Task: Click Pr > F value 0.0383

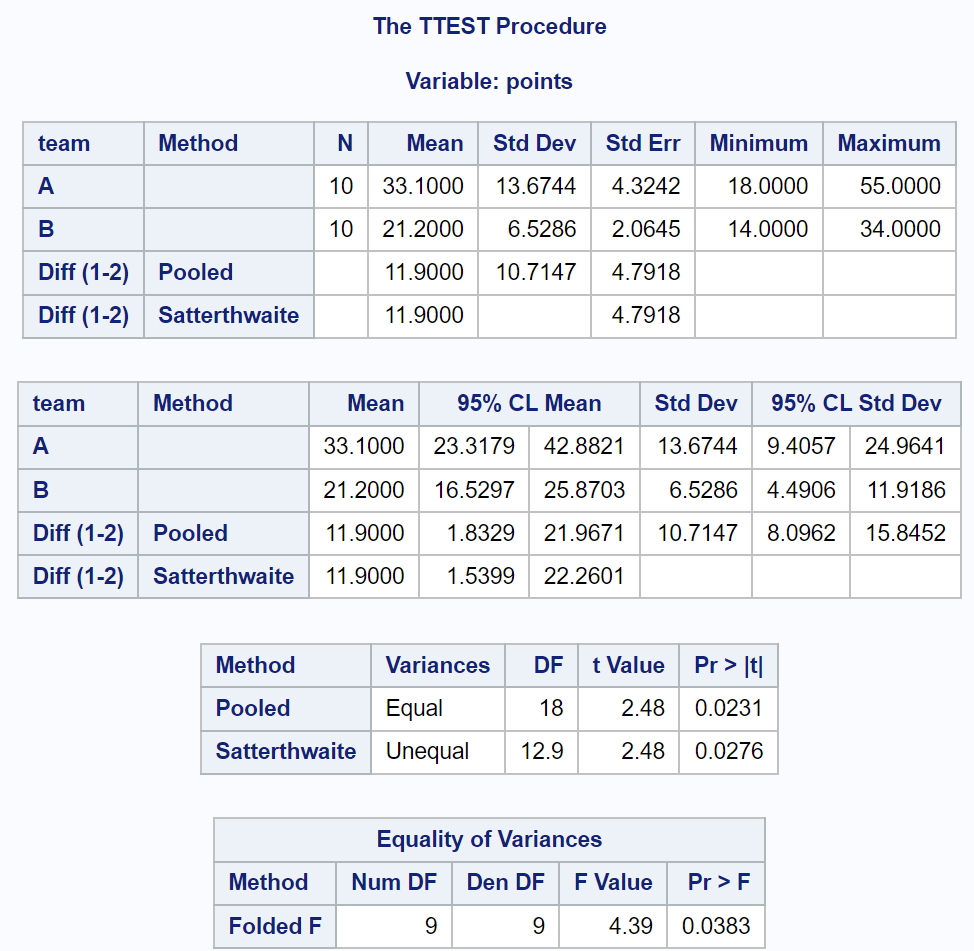Action: click(716, 926)
